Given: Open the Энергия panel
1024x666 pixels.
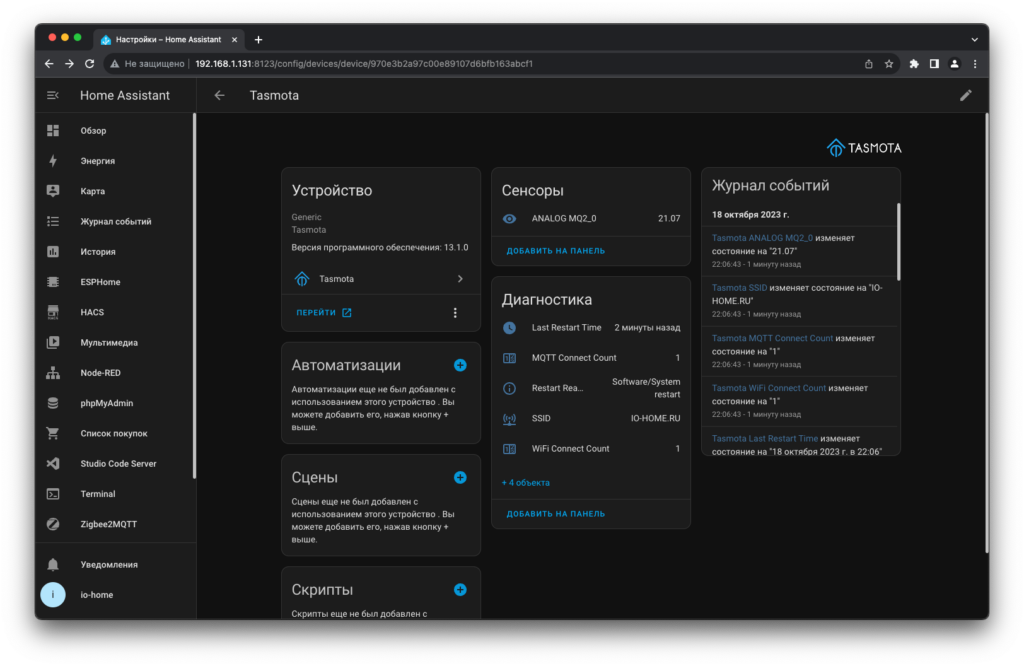Looking at the screenshot, I should click(115, 161).
